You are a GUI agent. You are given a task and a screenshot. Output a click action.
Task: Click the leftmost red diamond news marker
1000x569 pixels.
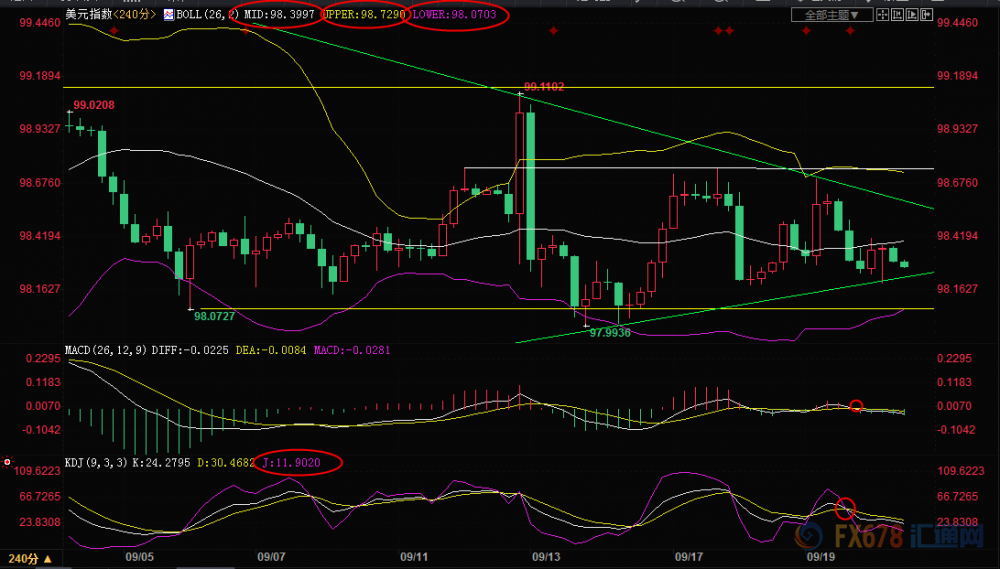(114, 31)
